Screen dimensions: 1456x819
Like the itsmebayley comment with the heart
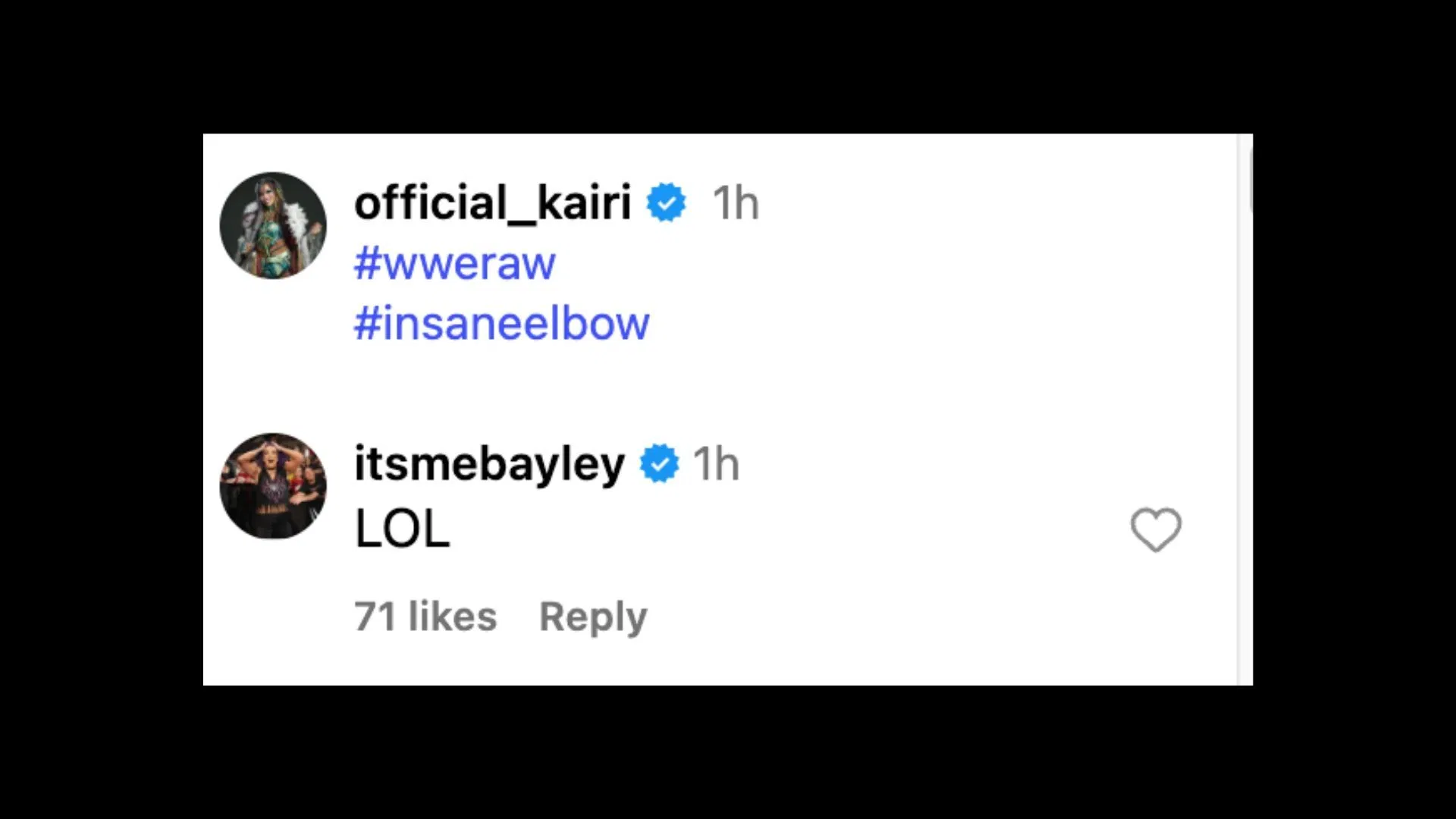pyautogui.click(x=1156, y=529)
